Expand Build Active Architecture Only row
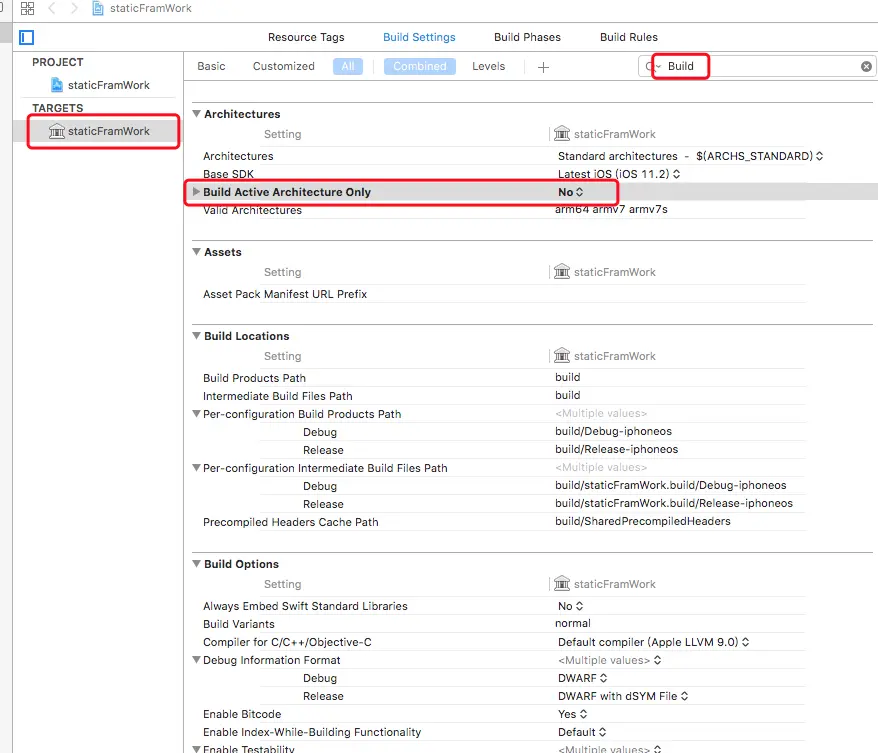 pyautogui.click(x=196, y=191)
